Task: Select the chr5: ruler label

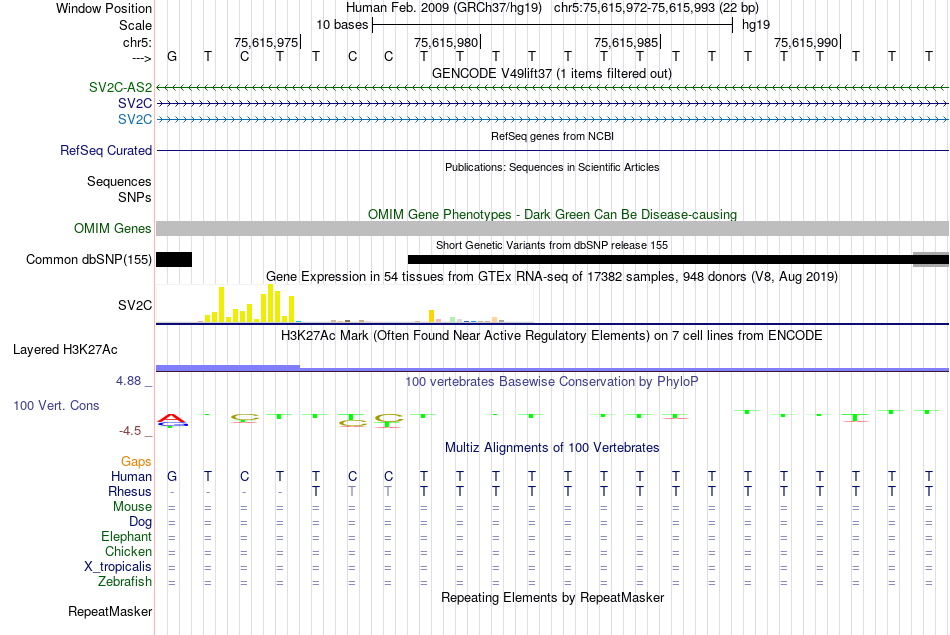Action: click(x=137, y=42)
